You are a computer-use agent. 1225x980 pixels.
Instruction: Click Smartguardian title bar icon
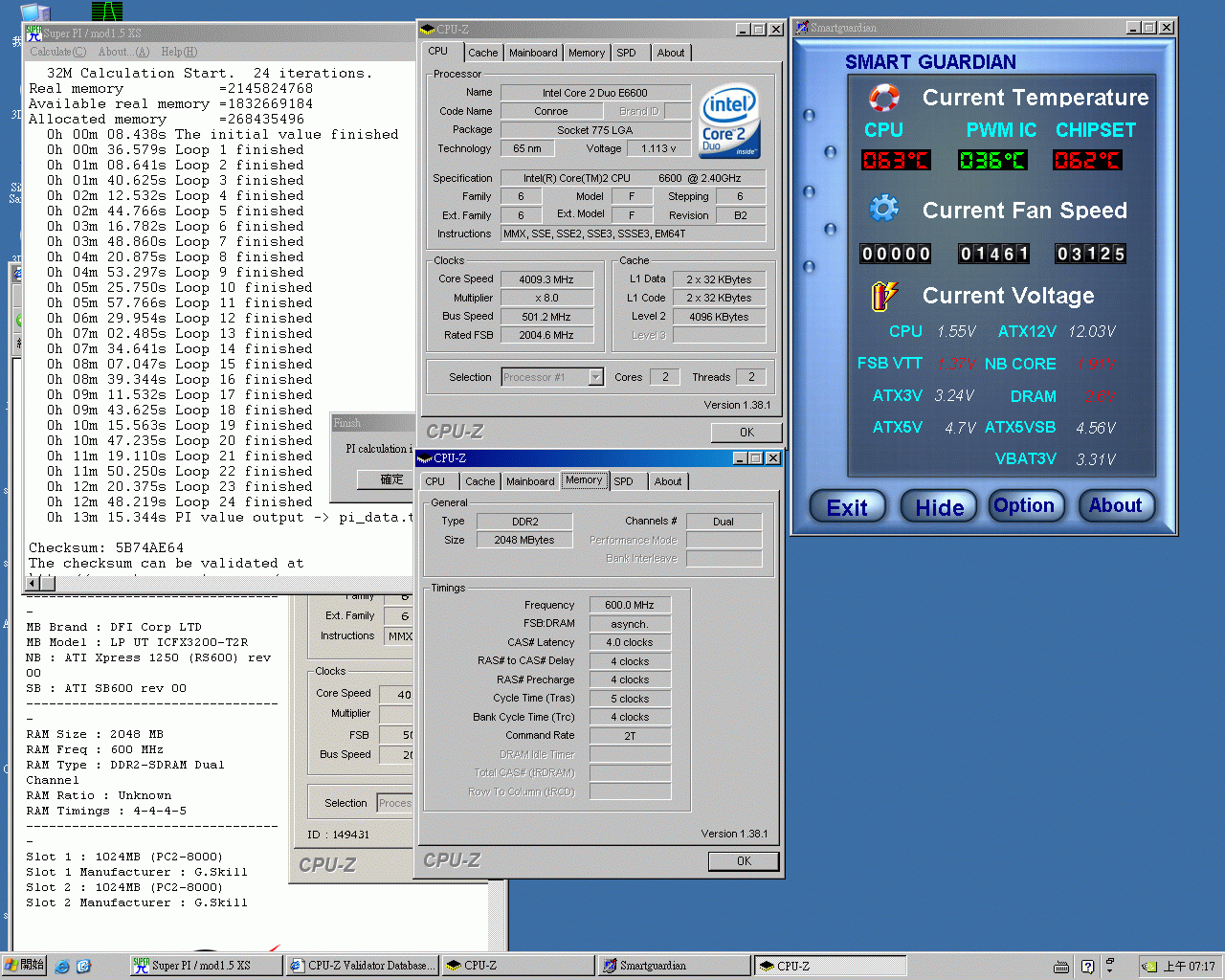(802, 28)
